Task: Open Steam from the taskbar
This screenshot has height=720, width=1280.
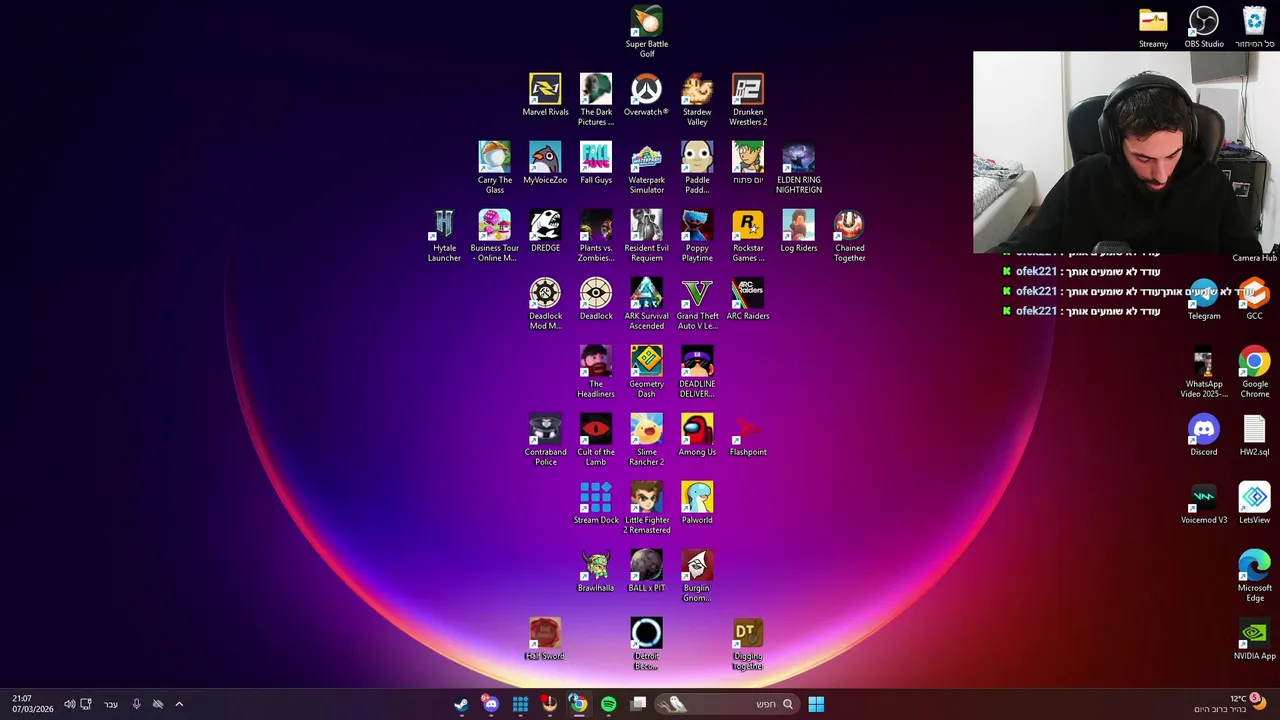Action: (461, 704)
